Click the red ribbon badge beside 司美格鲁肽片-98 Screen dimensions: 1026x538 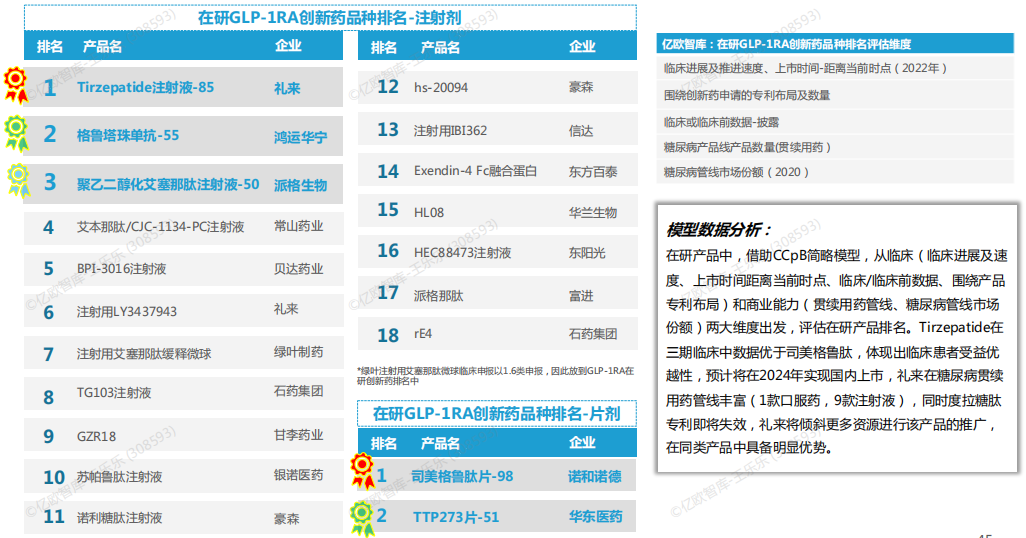[363, 471]
